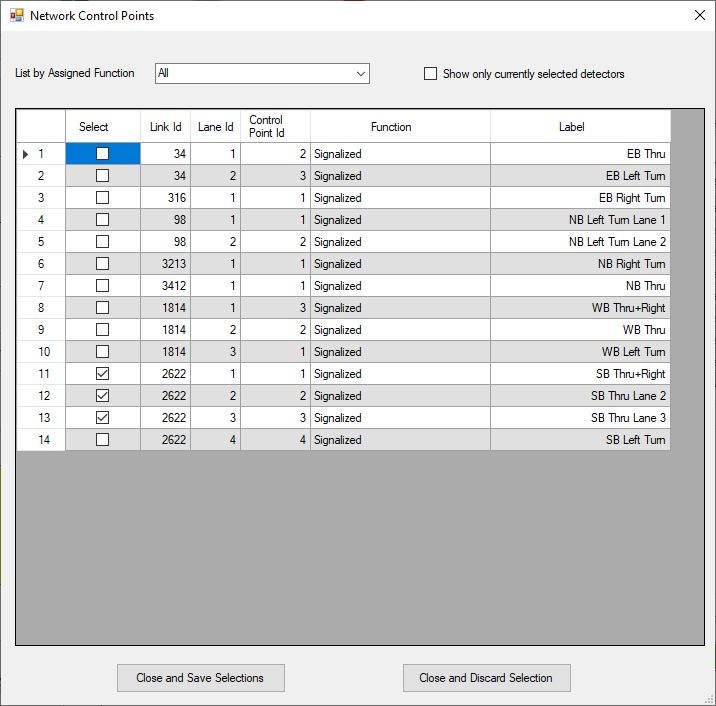Click the 'NB Left Turn Lane 1' cell

click(x=581, y=220)
